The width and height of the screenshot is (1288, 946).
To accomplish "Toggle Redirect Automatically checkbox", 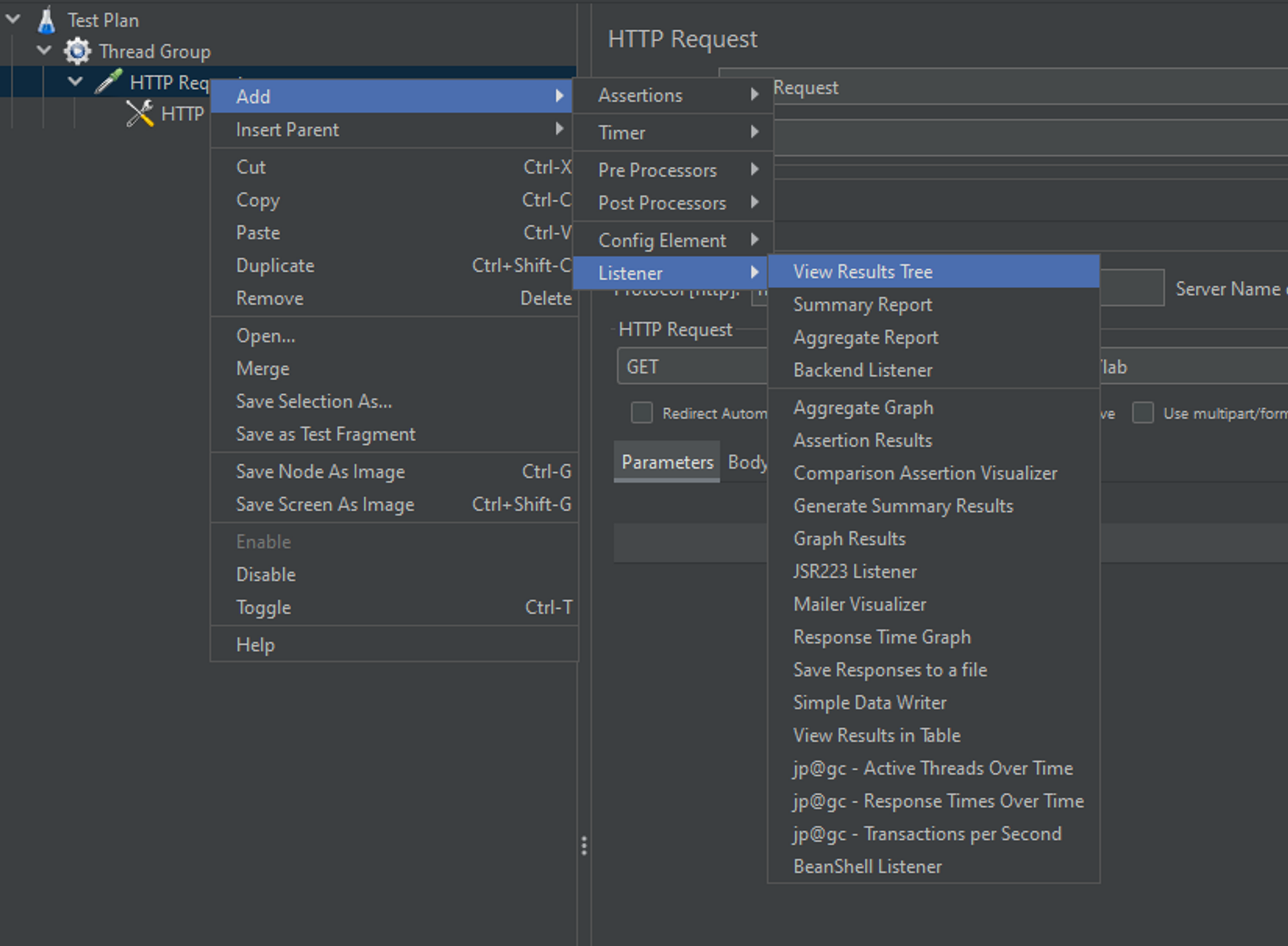I will point(641,413).
